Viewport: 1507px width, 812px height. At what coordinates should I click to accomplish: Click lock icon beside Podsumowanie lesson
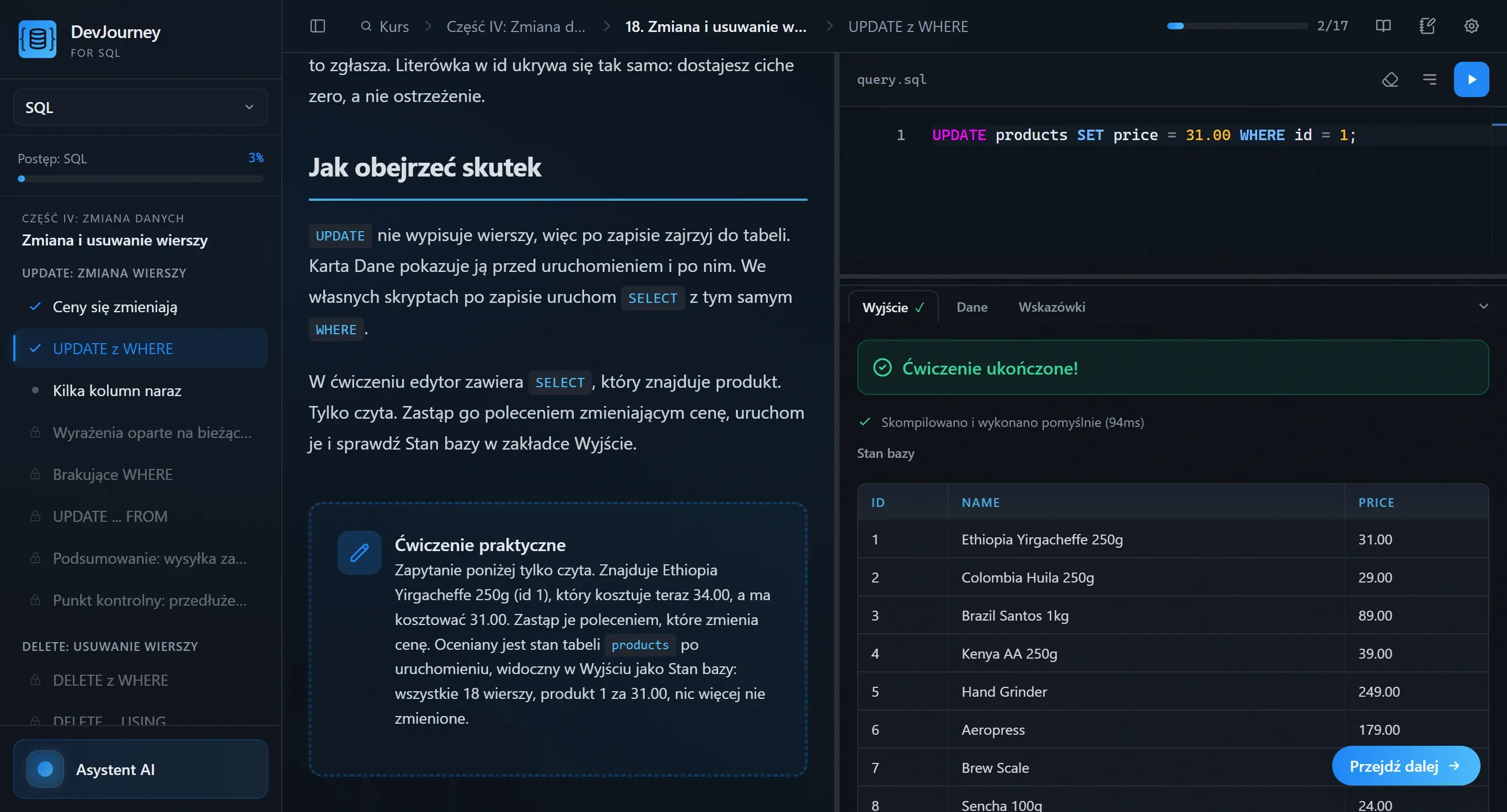click(x=35, y=558)
